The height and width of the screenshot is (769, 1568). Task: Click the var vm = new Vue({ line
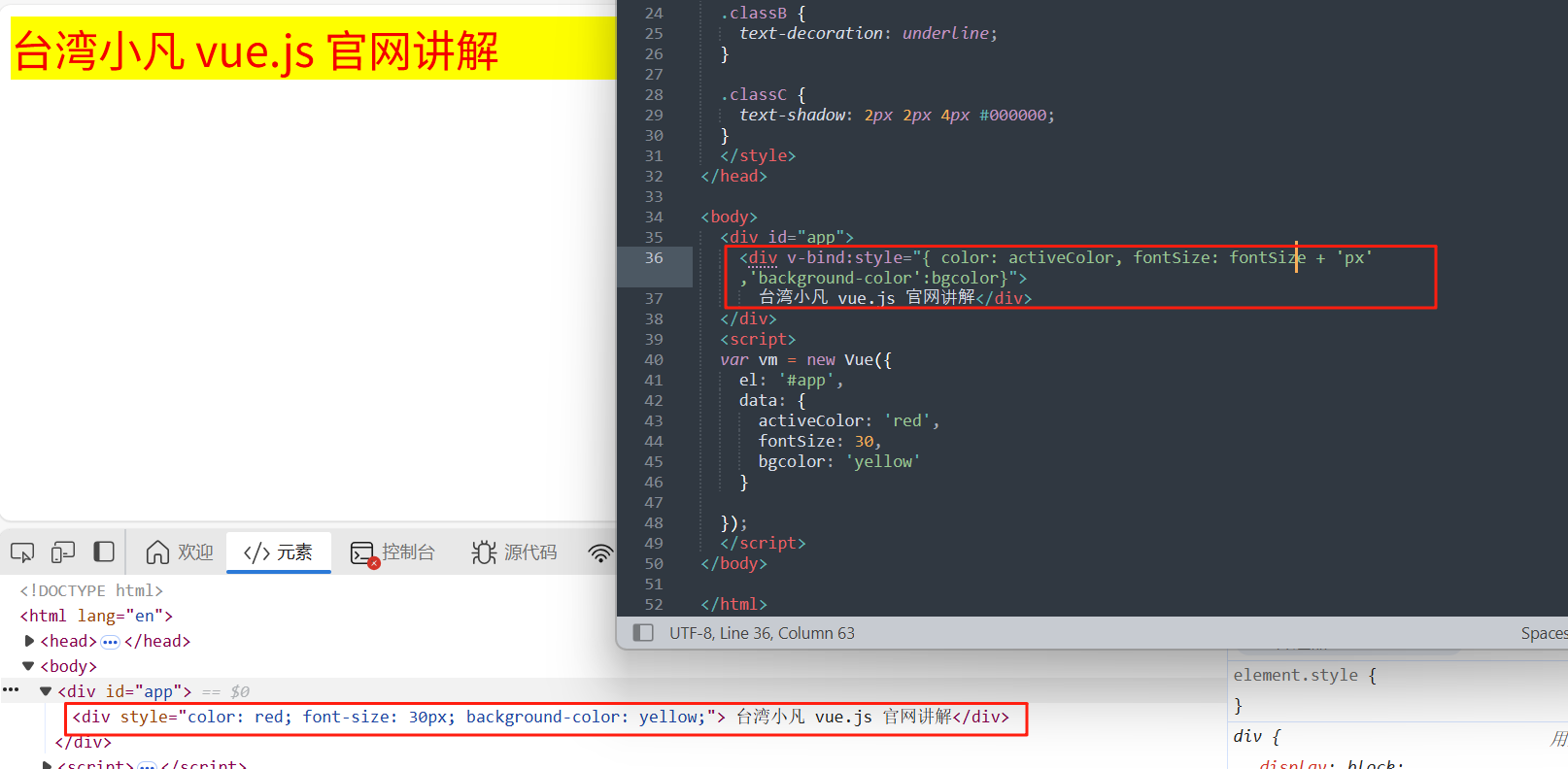tap(806, 359)
